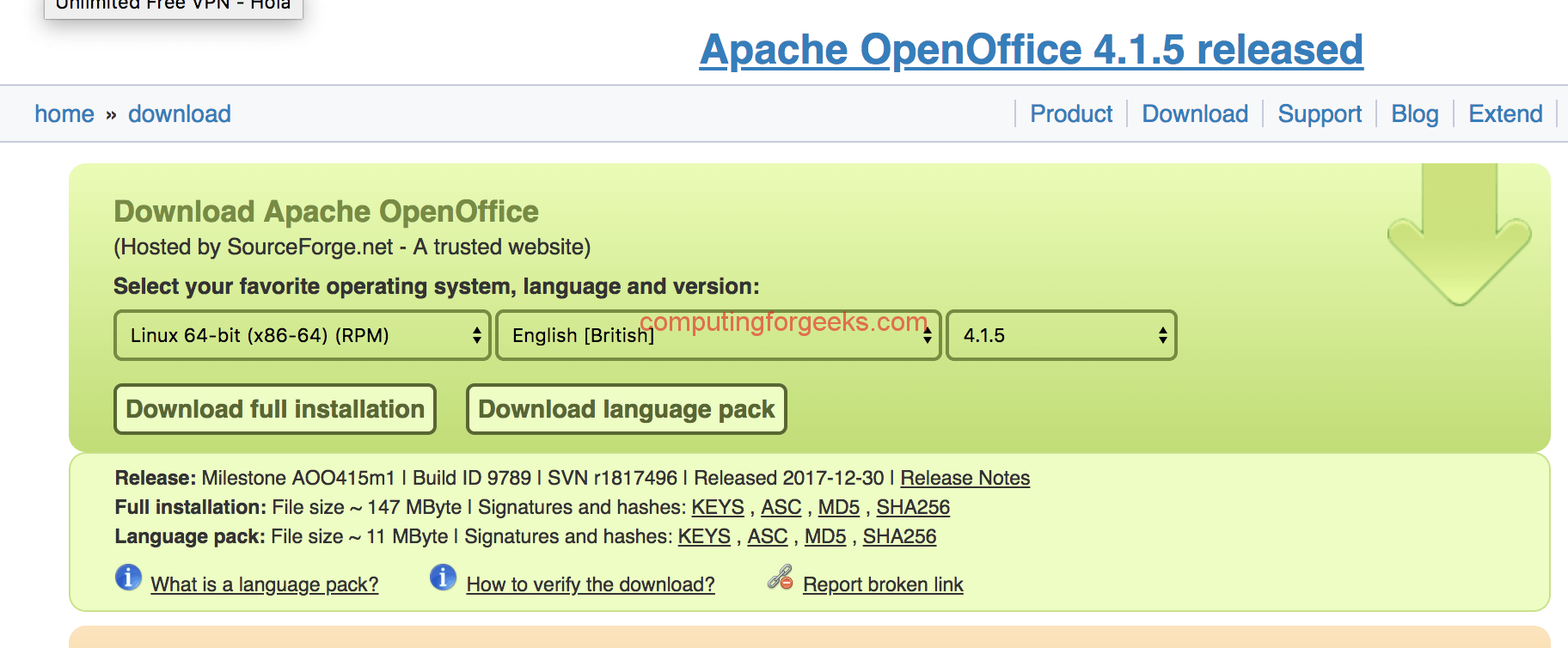Click the 'Milestone AOO415m1' release text
This screenshot has height=648, width=1568.
[x=298, y=478]
